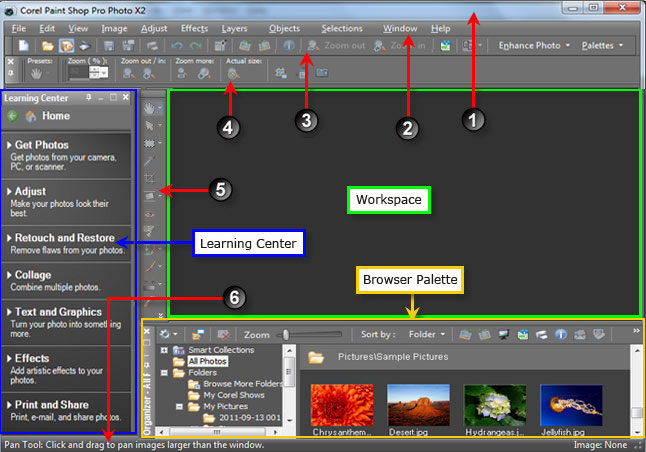Click the blue info icon in Organizer toolbar

coord(561,334)
